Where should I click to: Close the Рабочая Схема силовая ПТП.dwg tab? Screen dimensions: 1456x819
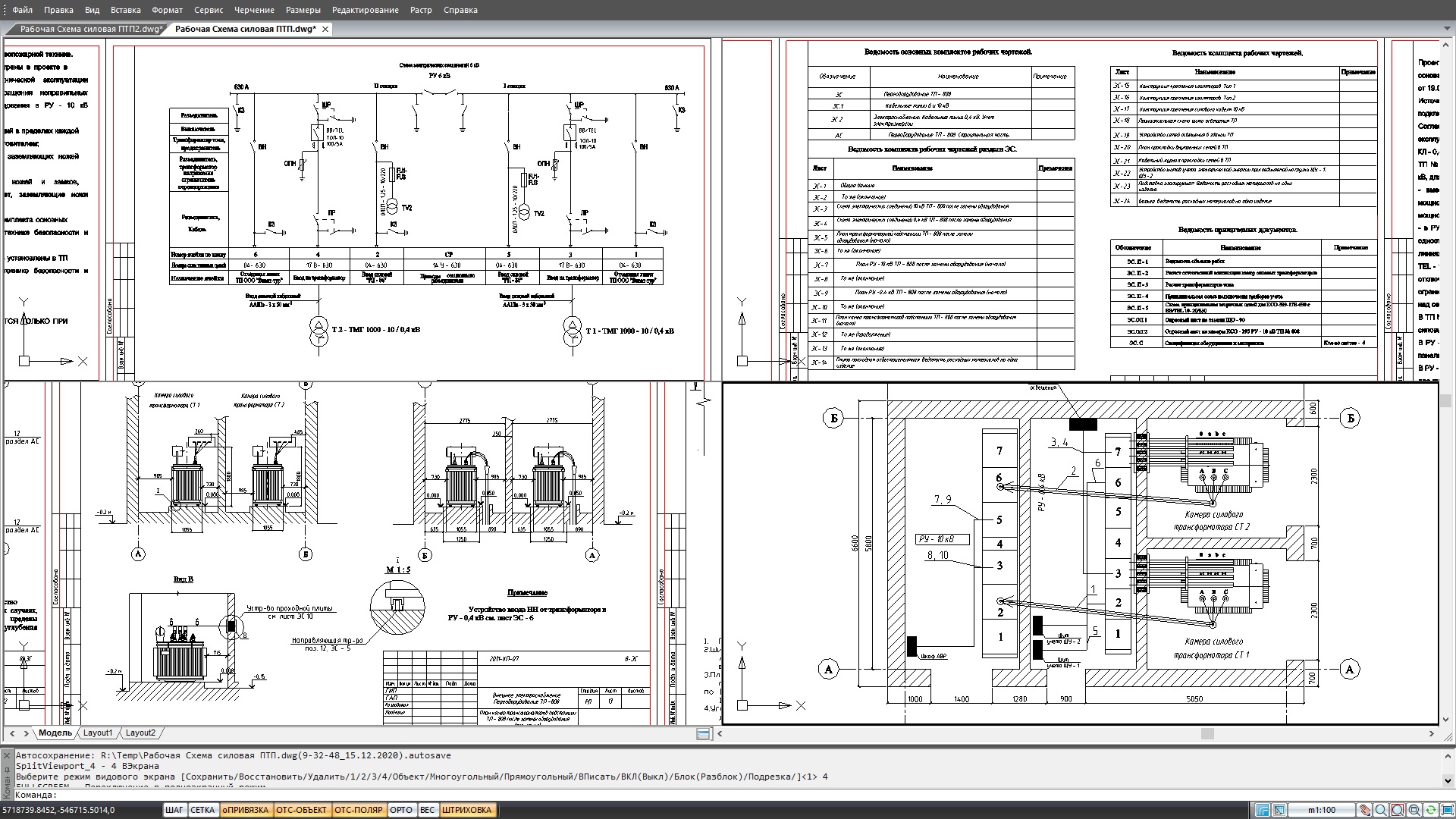(x=325, y=29)
